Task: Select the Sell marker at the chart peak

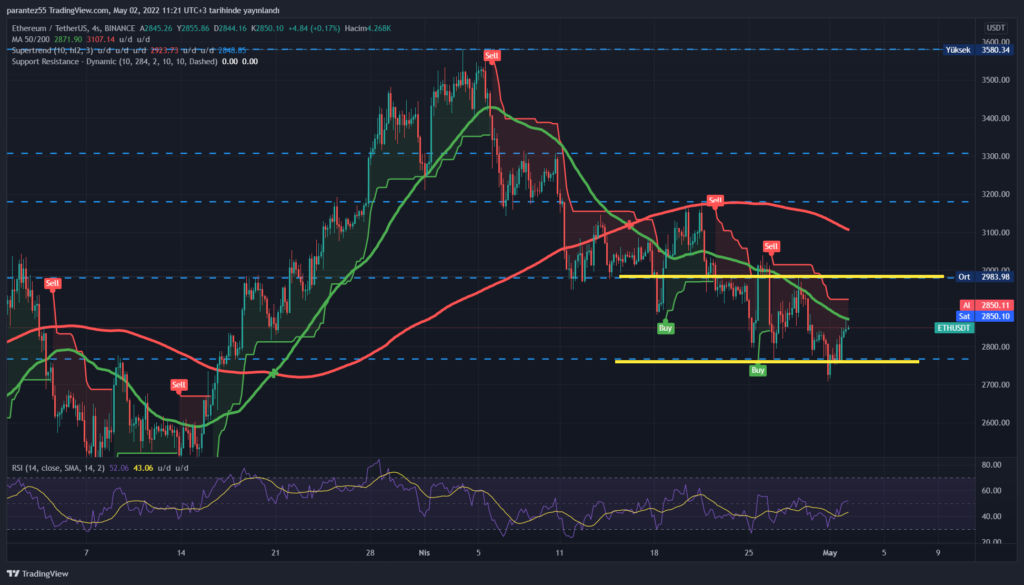Action: point(491,56)
